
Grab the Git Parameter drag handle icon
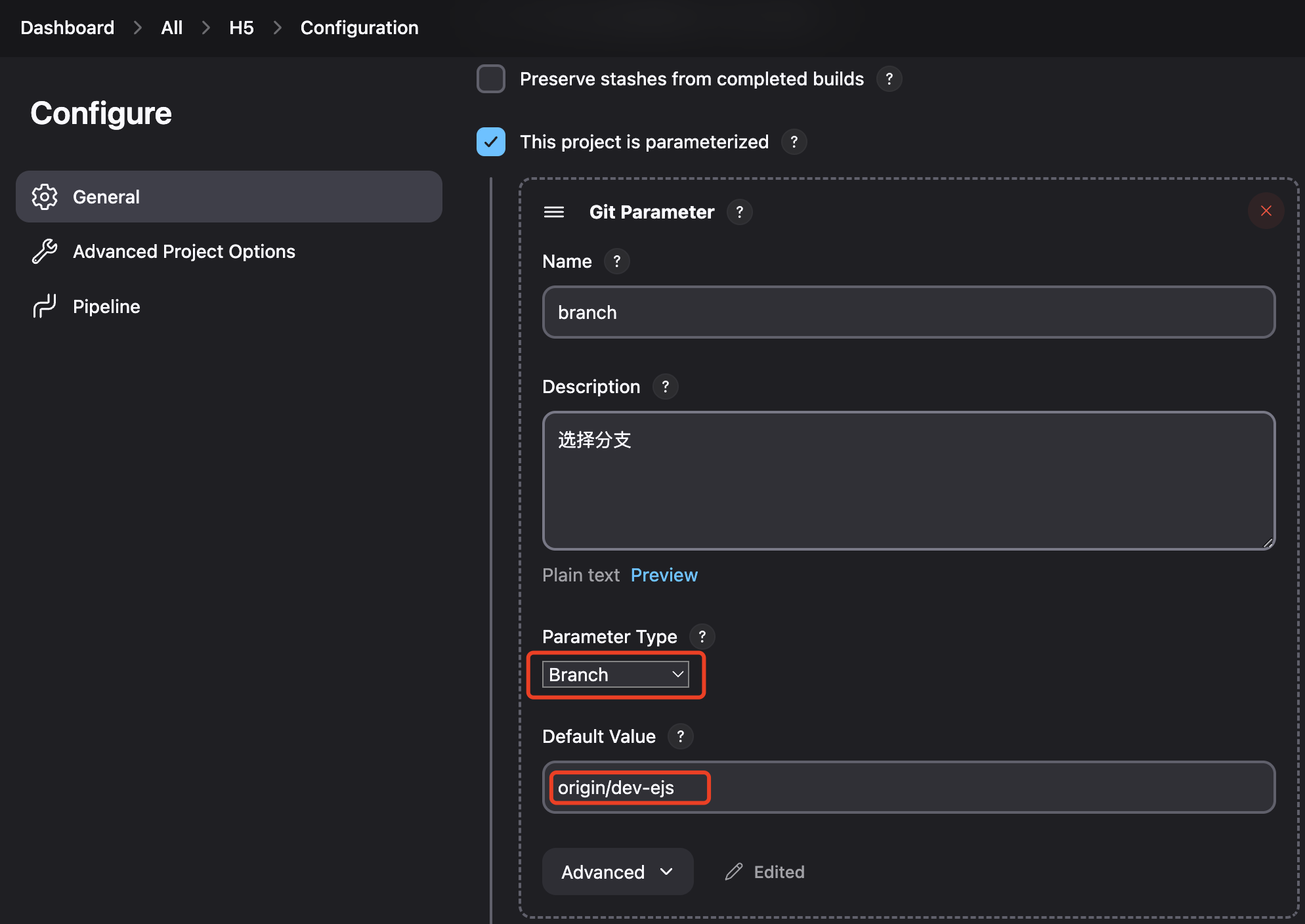point(554,212)
